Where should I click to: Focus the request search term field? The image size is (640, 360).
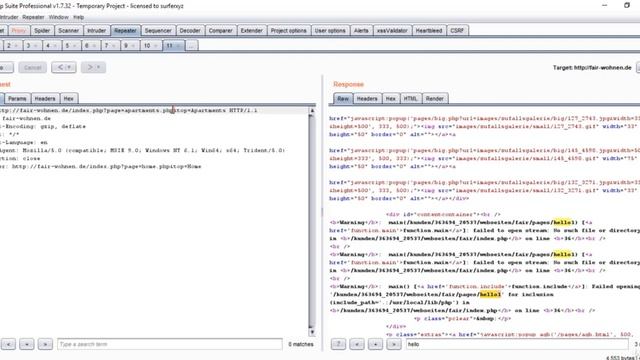pos(170,344)
